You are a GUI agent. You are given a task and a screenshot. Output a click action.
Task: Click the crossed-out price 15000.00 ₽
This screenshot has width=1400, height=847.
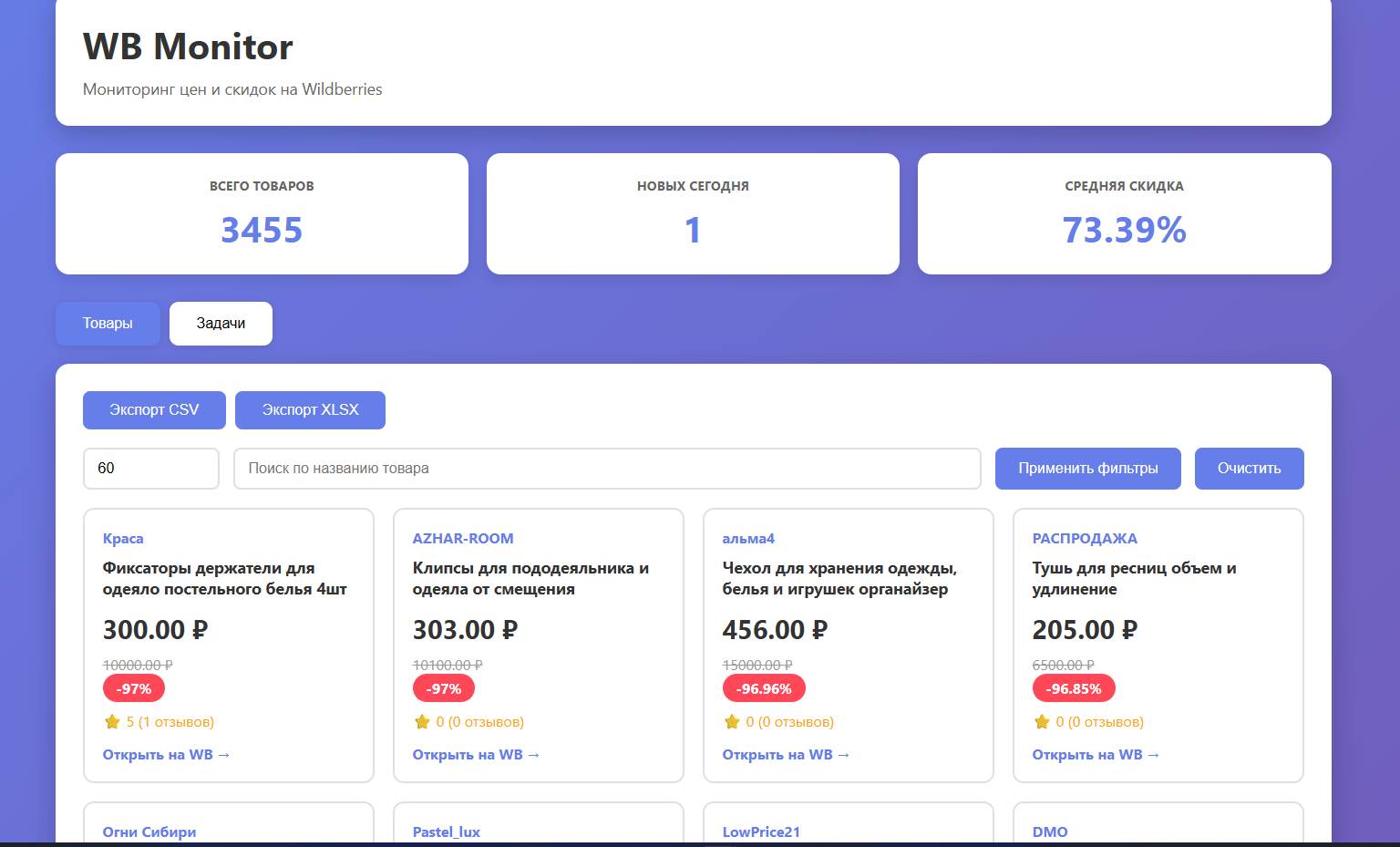click(757, 666)
